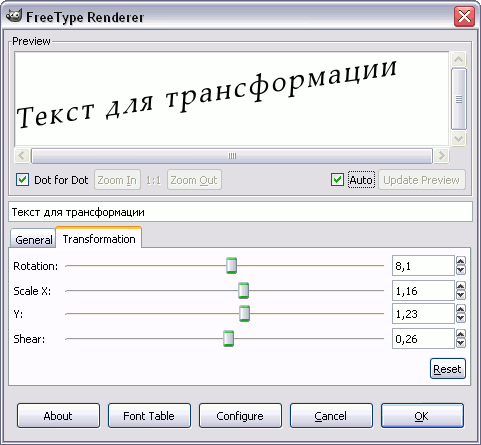The image size is (481, 445).
Task: Click the Shear slider handle
Action: tap(228, 339)
